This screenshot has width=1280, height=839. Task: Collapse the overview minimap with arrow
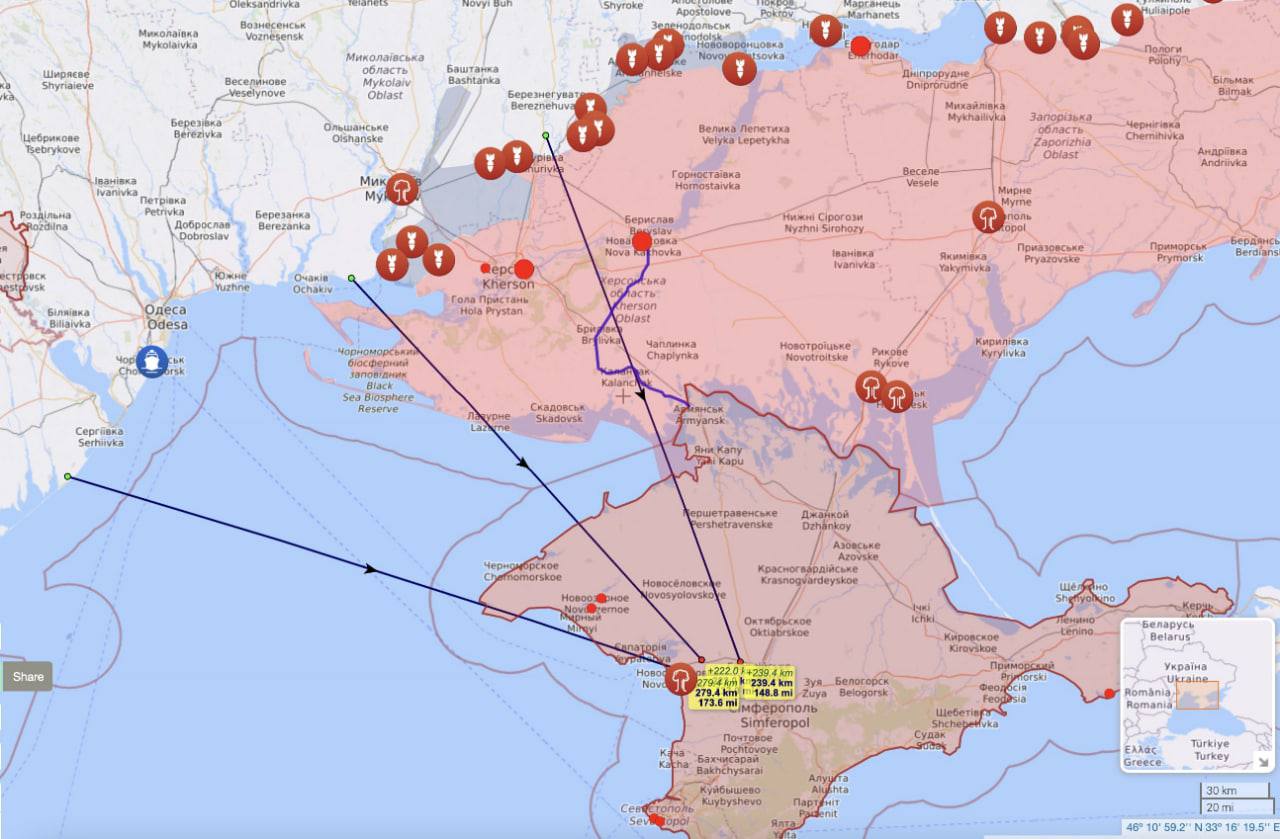(1264, 762)
